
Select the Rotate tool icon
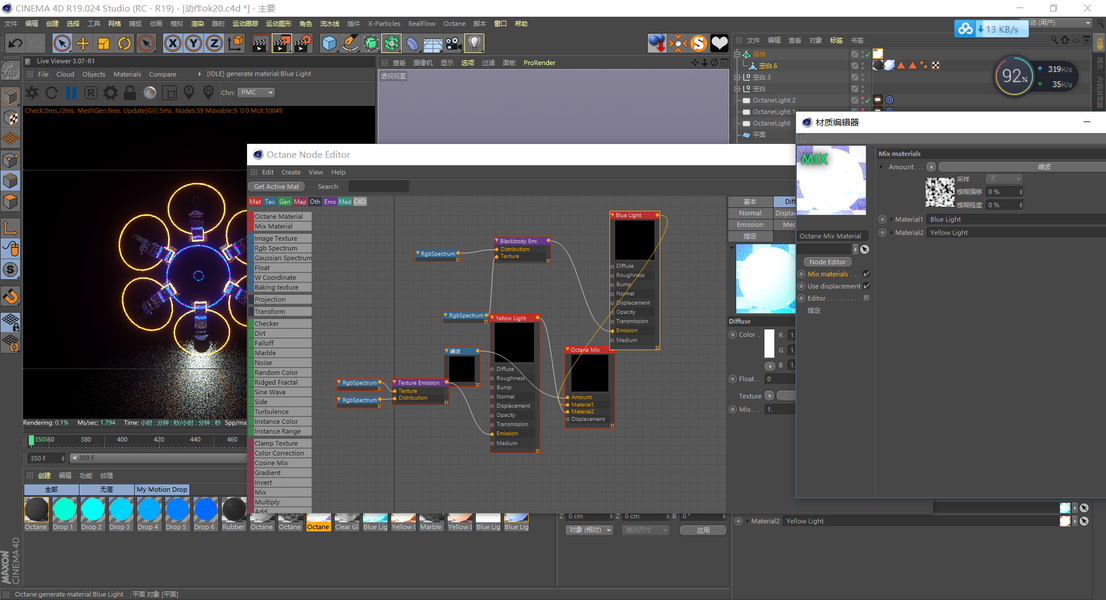124,43
